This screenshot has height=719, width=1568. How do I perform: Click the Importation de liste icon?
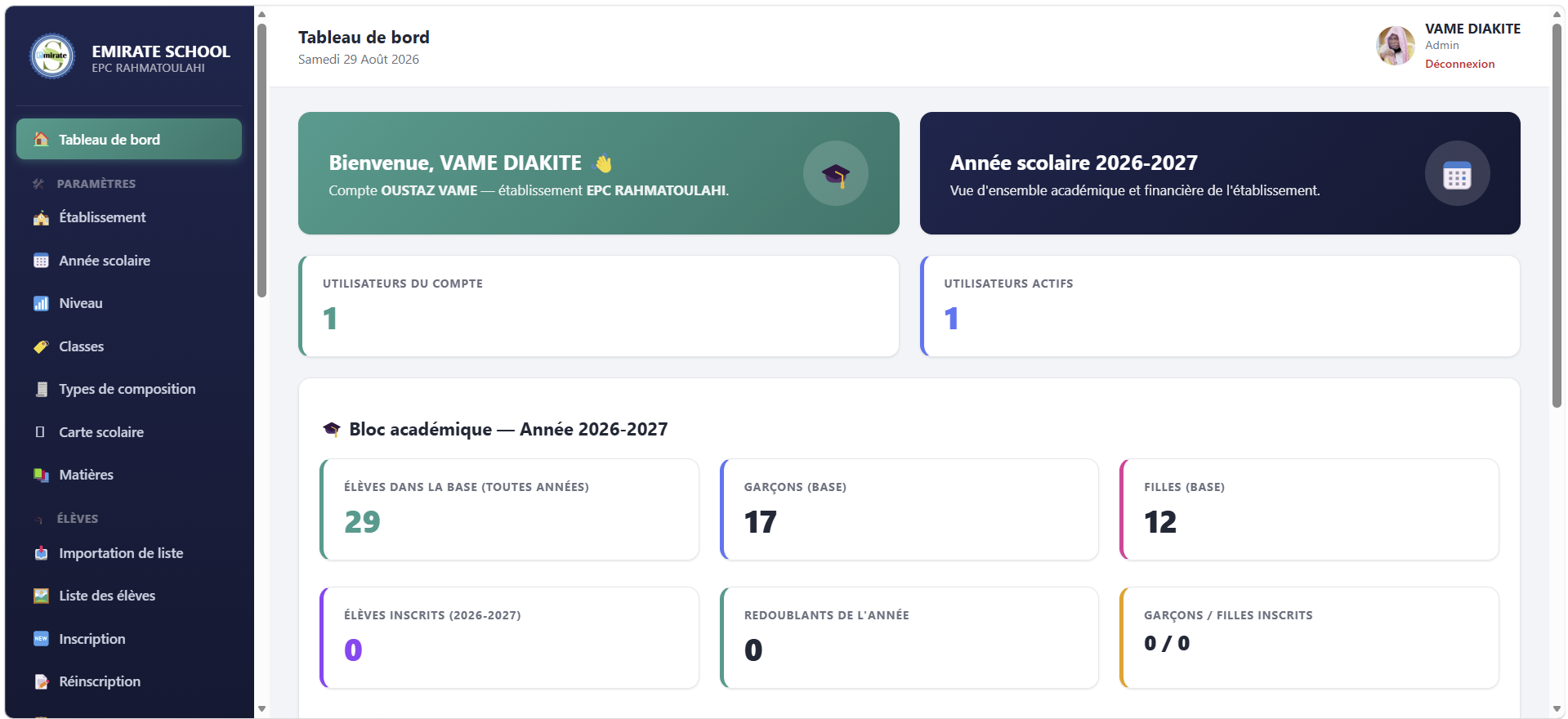click(x=41, y=553)
